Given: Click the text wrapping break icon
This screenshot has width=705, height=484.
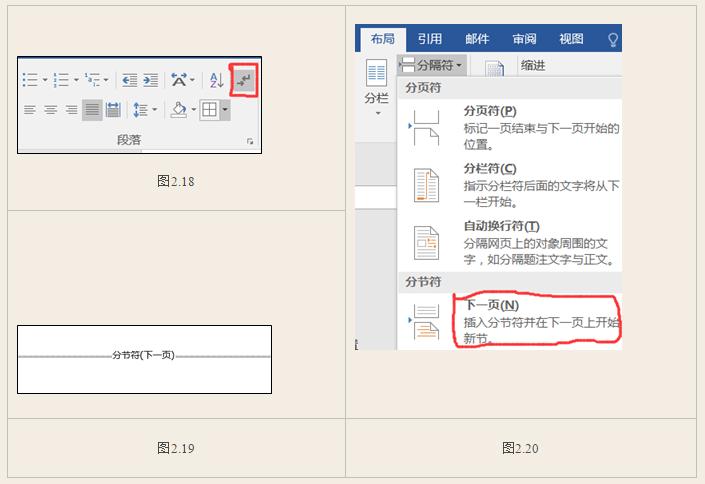Looking at the screenshot, I should pyautogui.click(x=426, y=242).
